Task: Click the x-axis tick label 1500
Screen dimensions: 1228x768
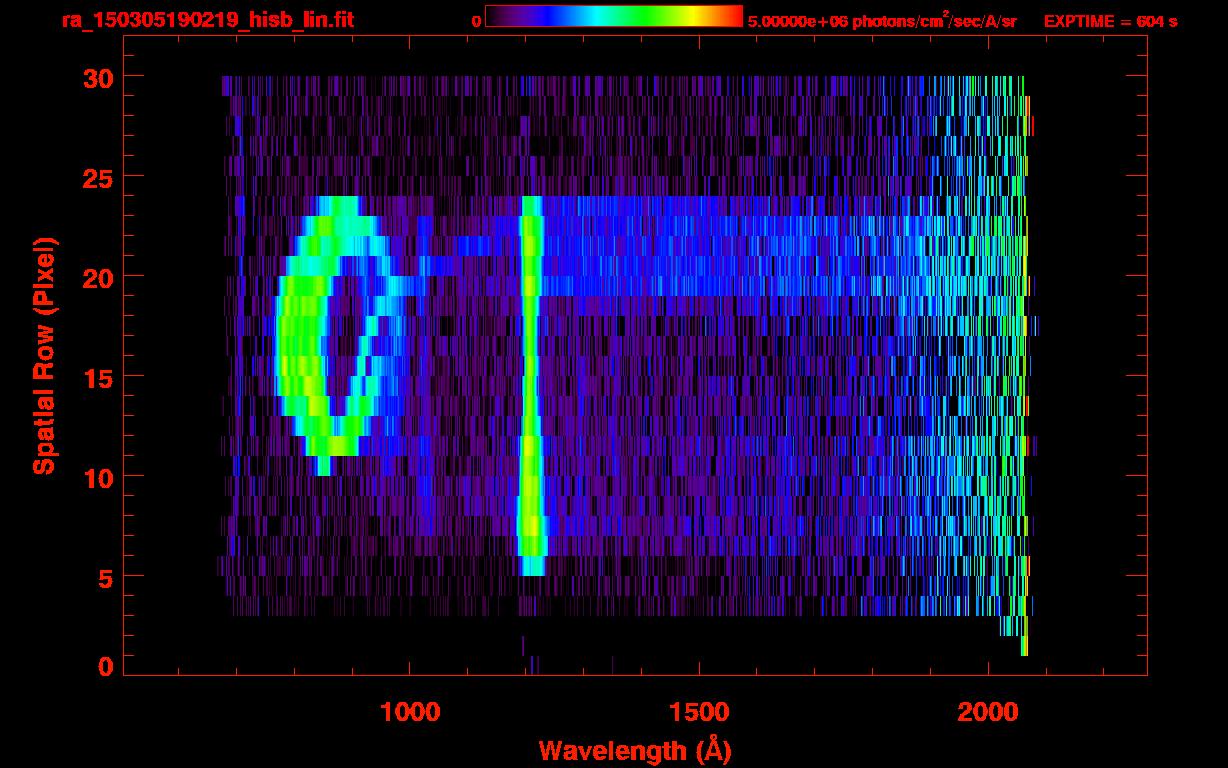Action: point(699,712)
